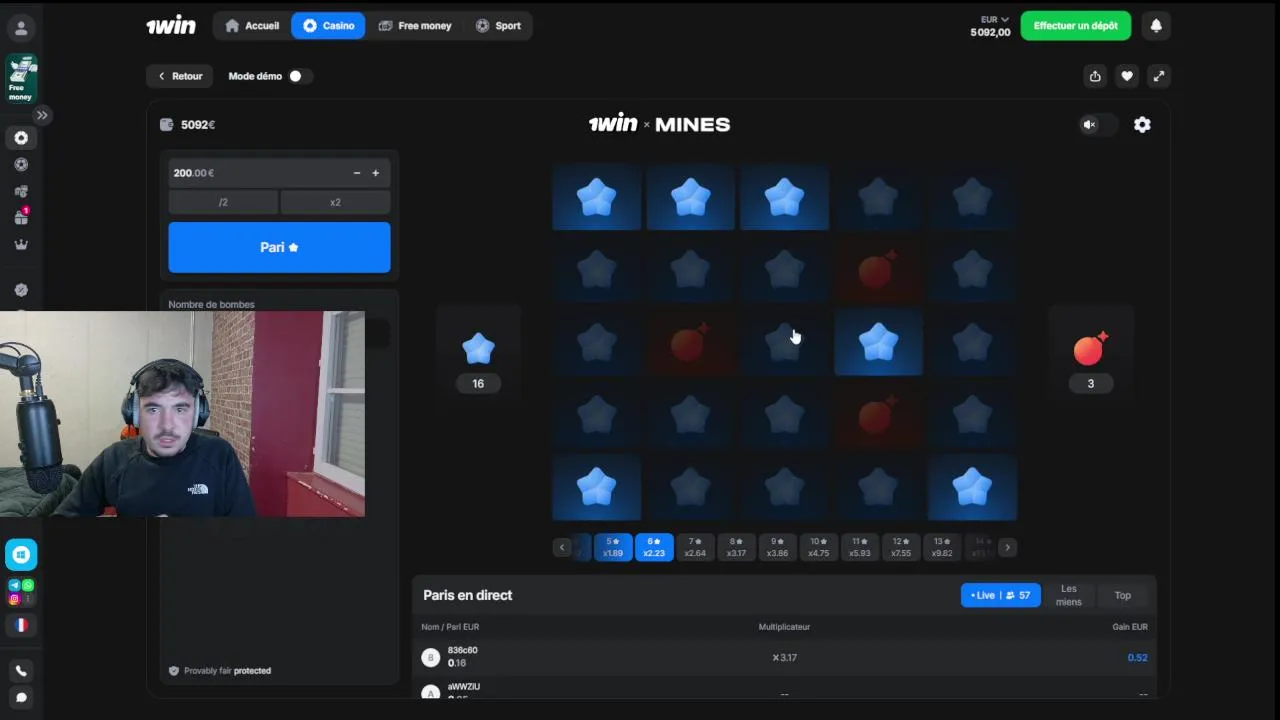Go back with the Retour button
The height and width of the screenshot is (720, 1280).
(x=181, y=76)
